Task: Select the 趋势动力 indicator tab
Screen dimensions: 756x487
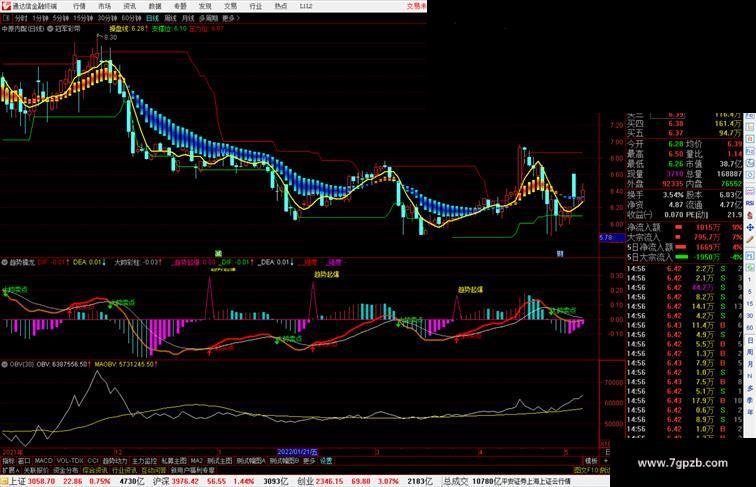Action: pyautogui.click(x=115, y=461)
